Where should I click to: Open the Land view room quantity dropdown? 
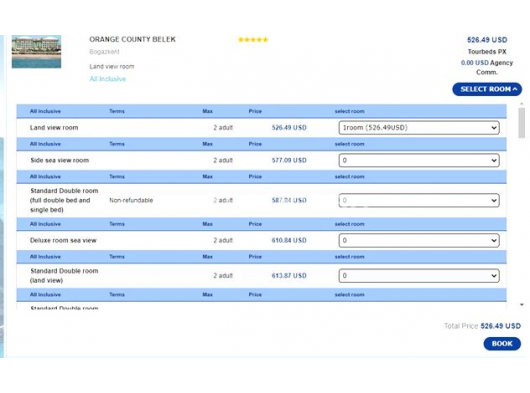click(419, 128)
